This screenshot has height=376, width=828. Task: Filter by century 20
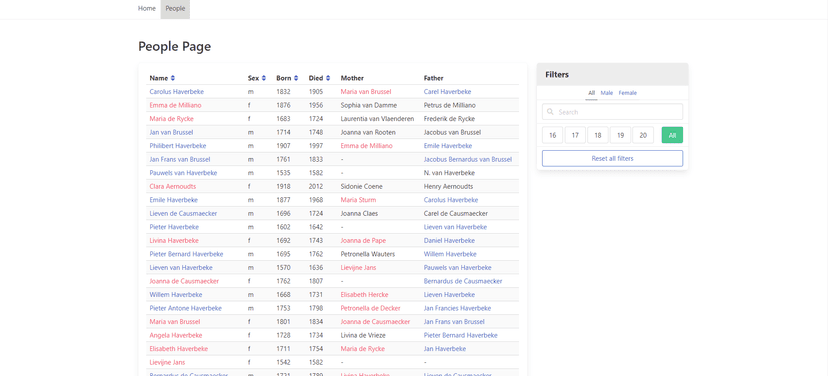(643, 135)
